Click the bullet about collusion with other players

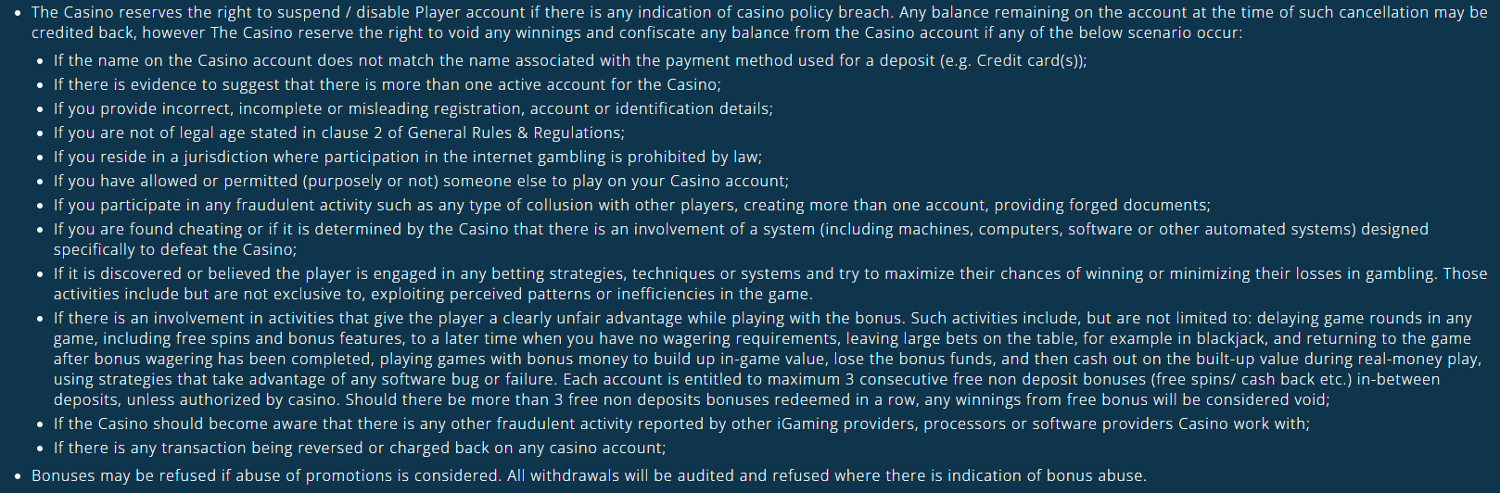tap(631, 205)
